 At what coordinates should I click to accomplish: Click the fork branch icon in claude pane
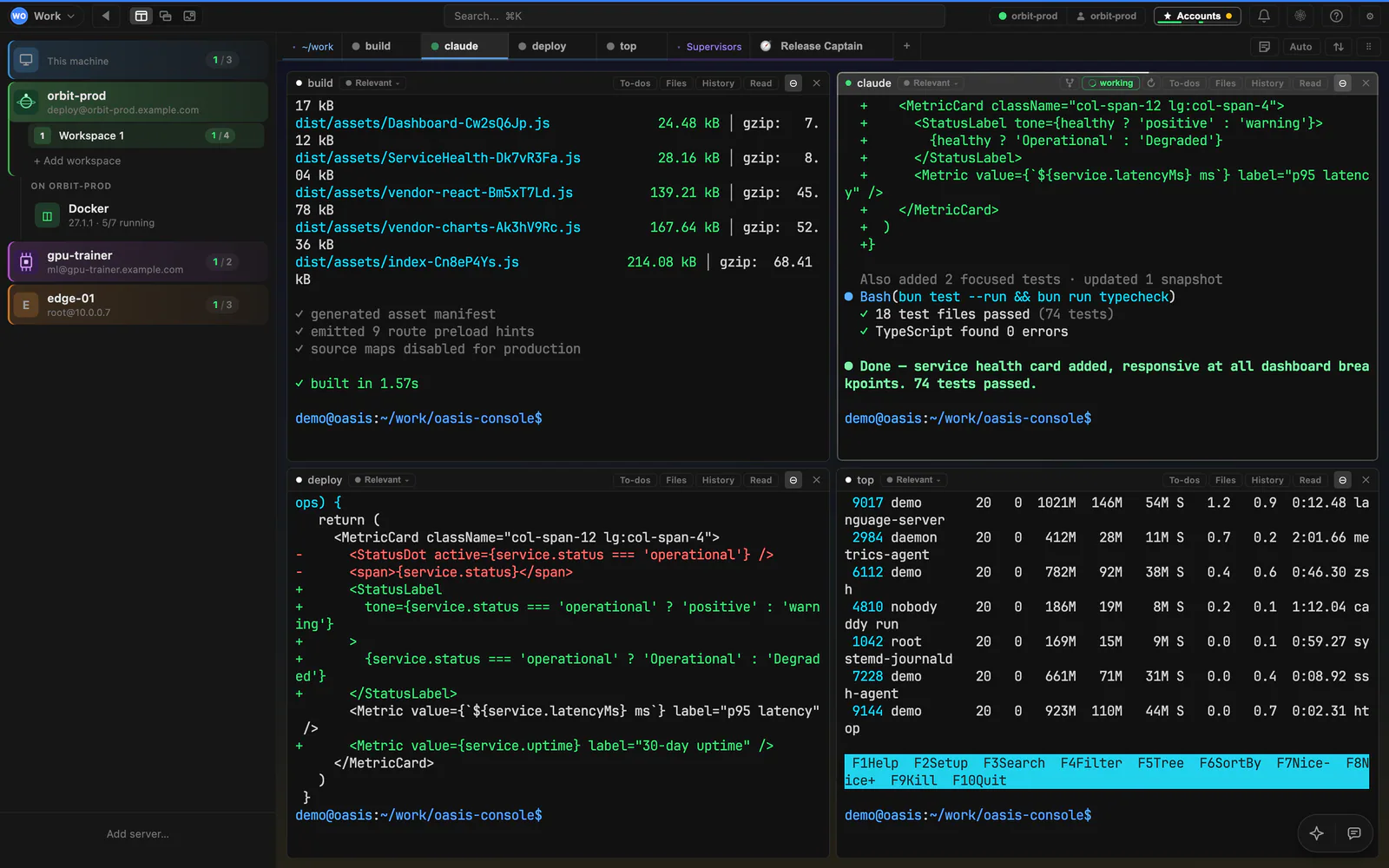pyautogui.click(x=1070, y=83)
